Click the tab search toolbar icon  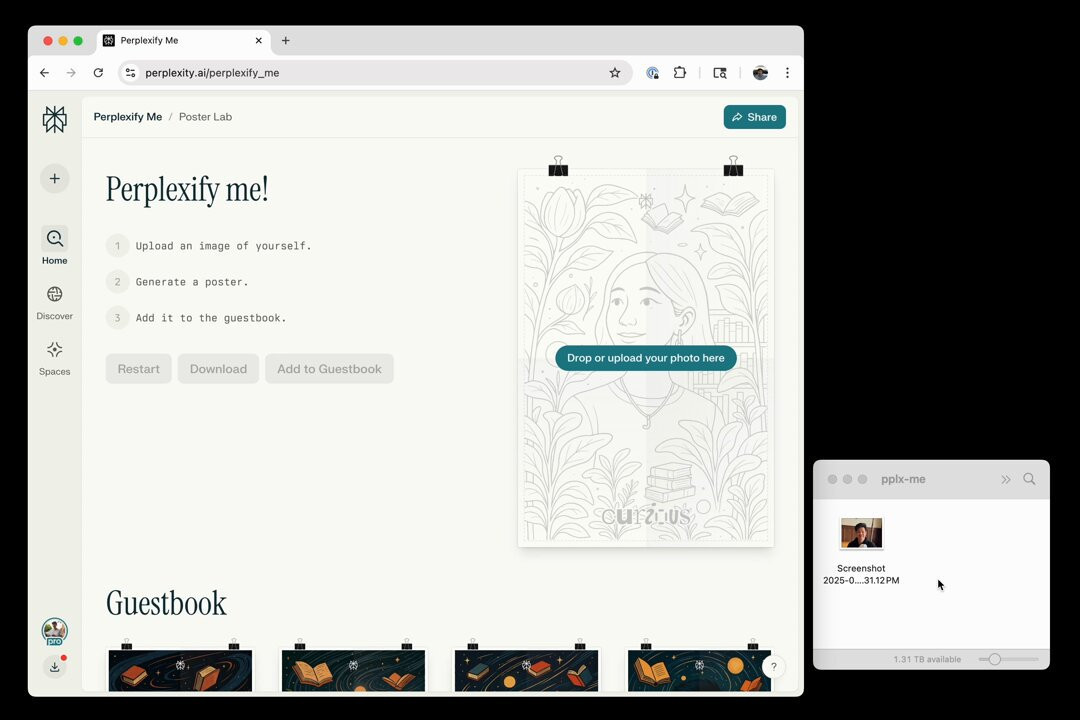pos(720,72)
